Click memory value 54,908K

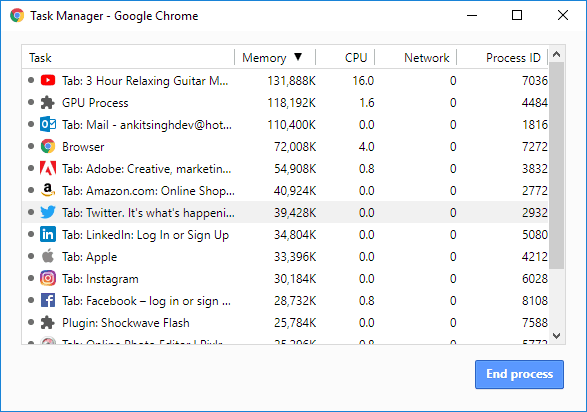pos(295,169)
